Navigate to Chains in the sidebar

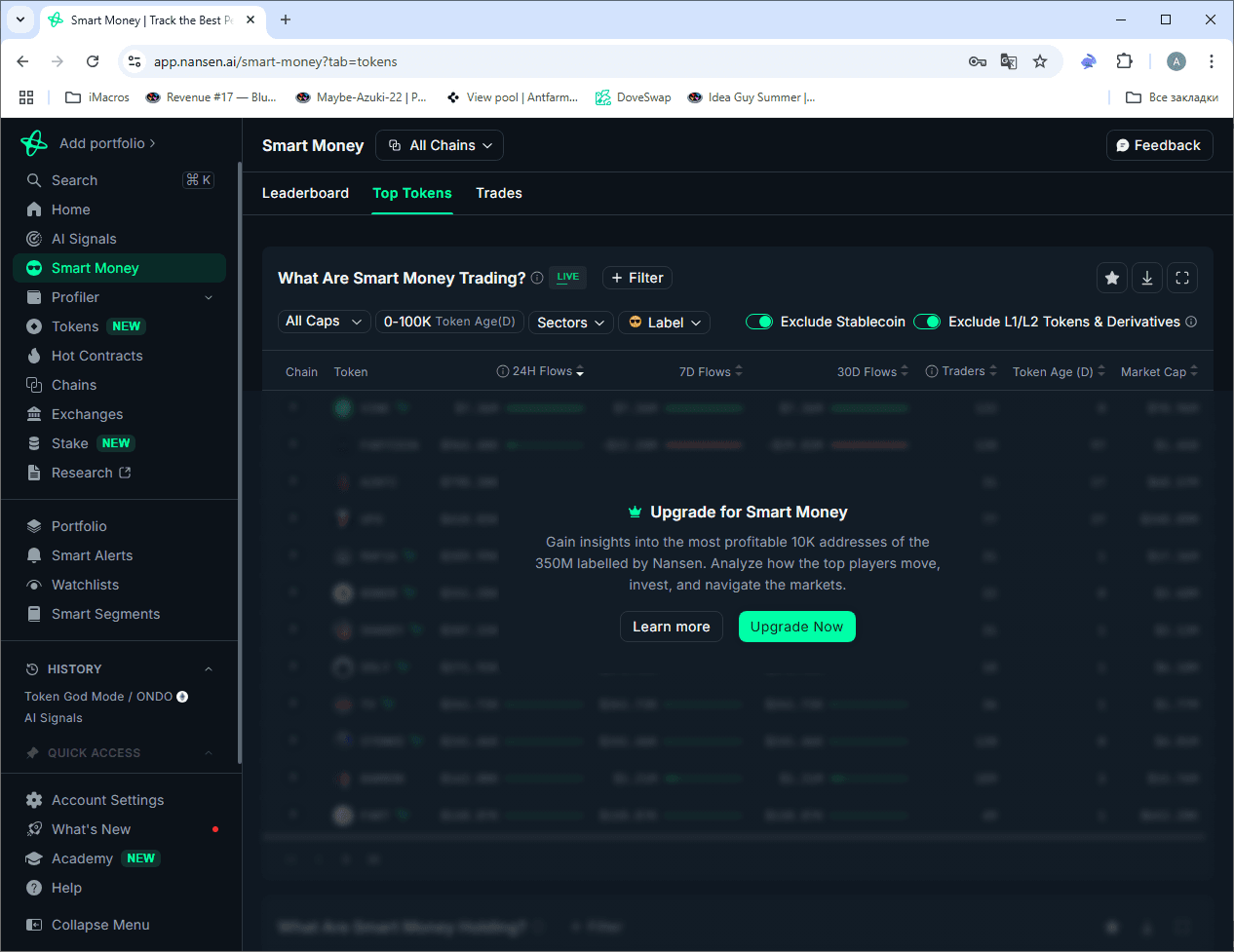[74, 385]
